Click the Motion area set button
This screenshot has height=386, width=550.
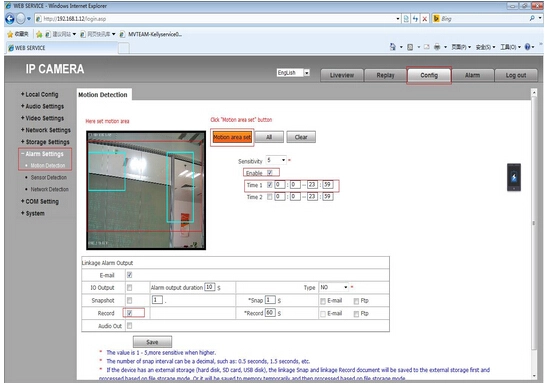tap(232, 137)
